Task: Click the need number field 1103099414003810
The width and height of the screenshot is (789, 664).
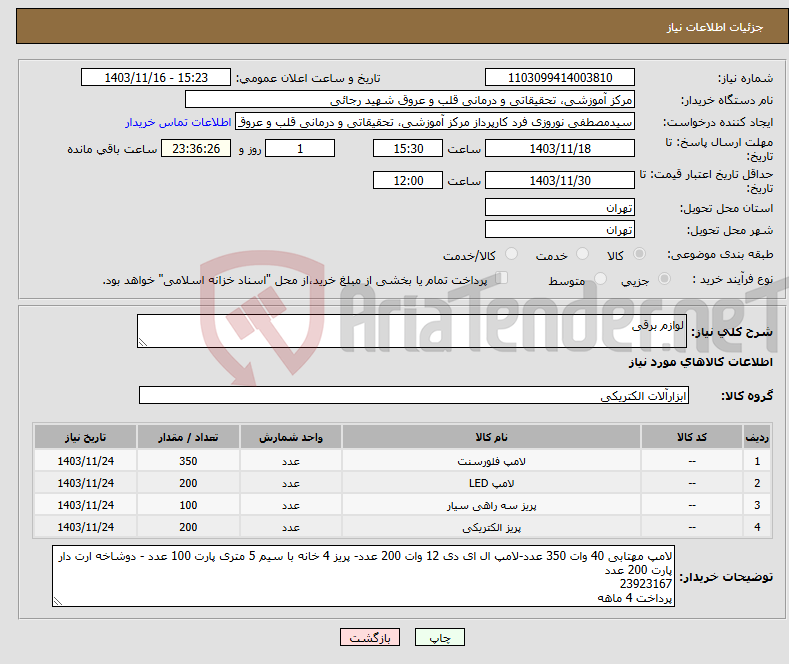Action: coord(560,77)
